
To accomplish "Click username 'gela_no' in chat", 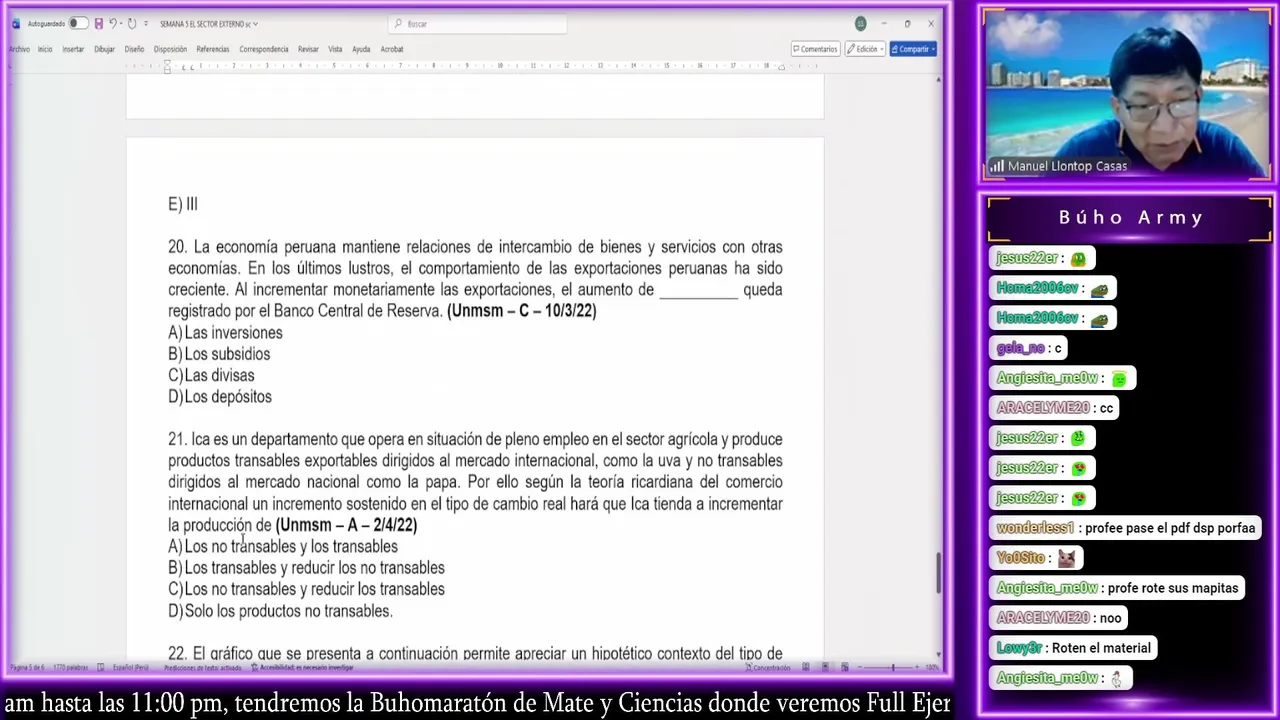I will tap(1020, 348).
